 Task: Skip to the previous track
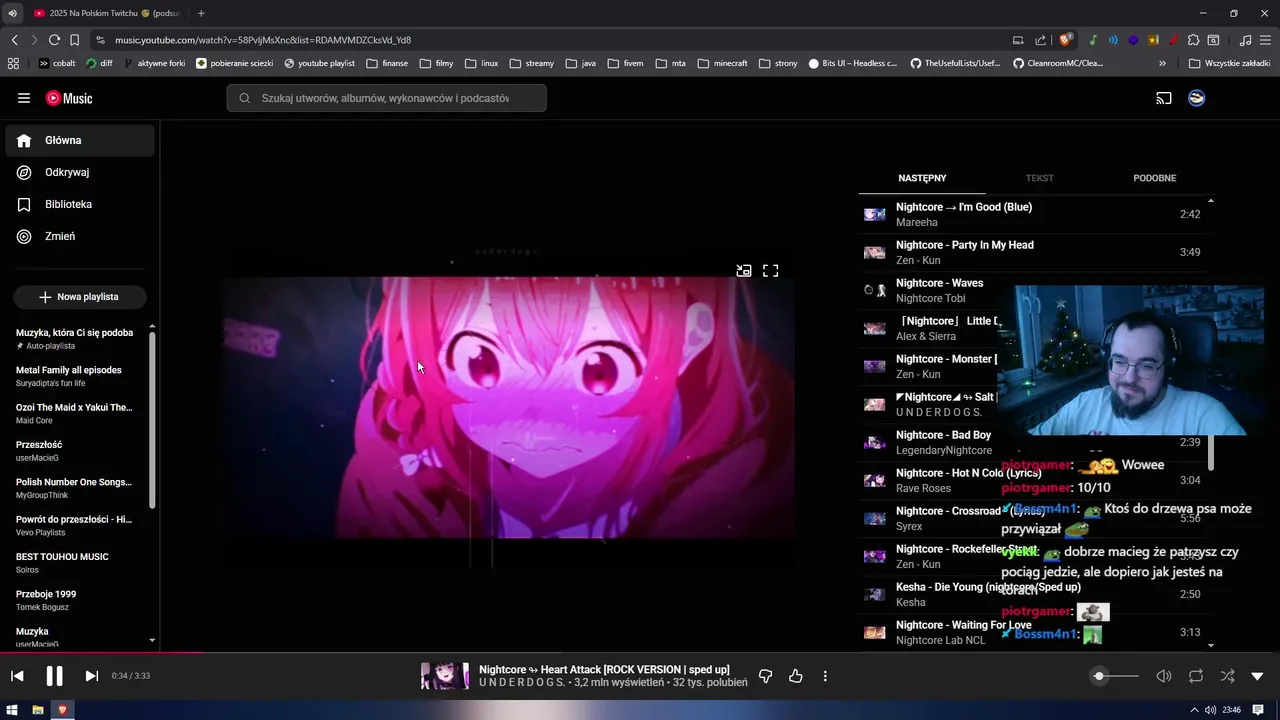point(17,676)
